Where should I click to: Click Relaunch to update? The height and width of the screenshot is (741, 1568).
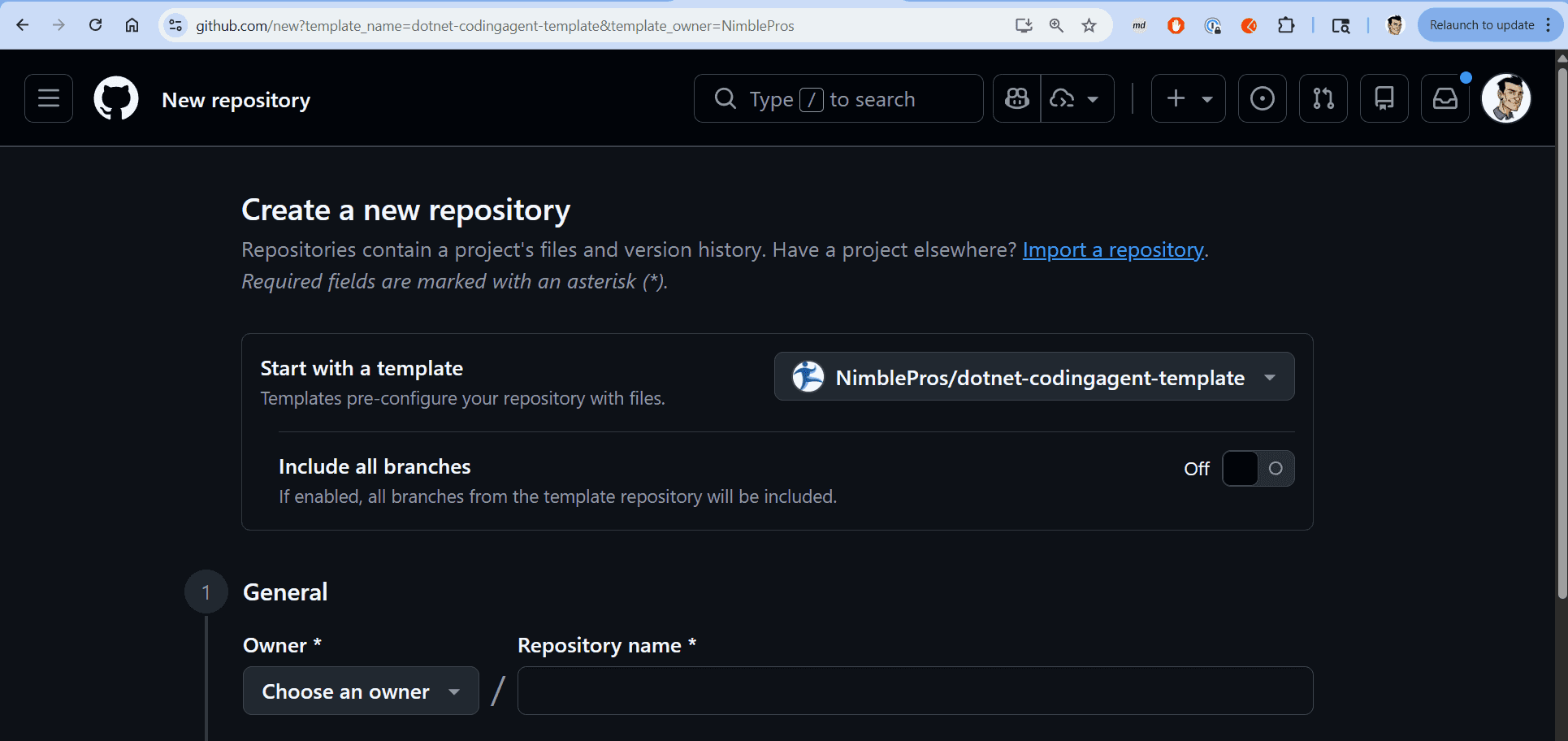click(1480, 24)
